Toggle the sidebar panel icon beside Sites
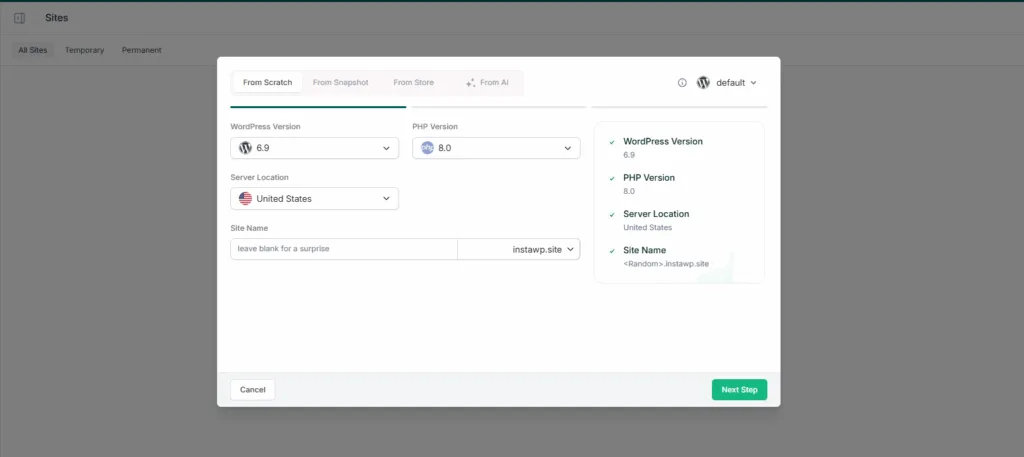1024x457 pixels. (x=20, y=18)
